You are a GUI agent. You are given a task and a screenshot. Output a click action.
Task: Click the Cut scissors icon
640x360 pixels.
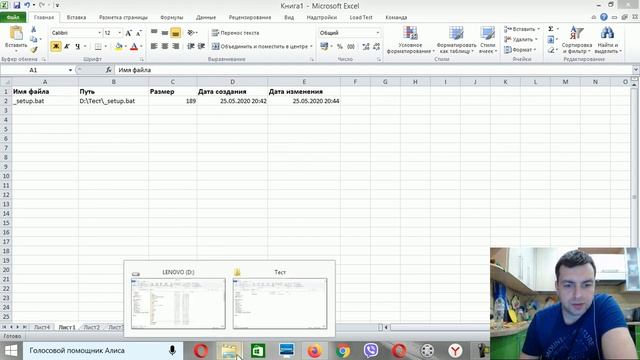33,29
